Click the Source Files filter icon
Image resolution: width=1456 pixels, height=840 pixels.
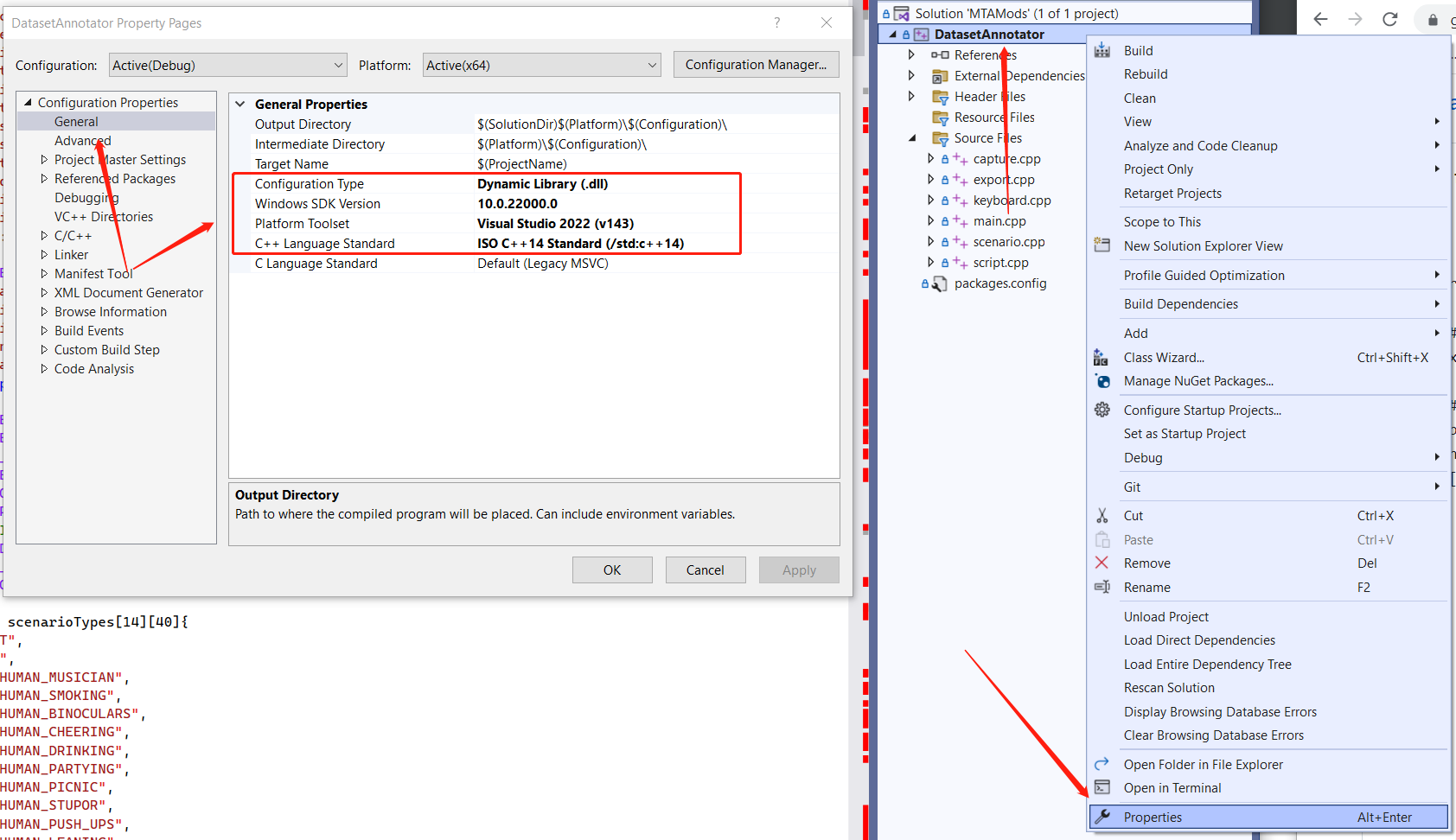point(941,138)
